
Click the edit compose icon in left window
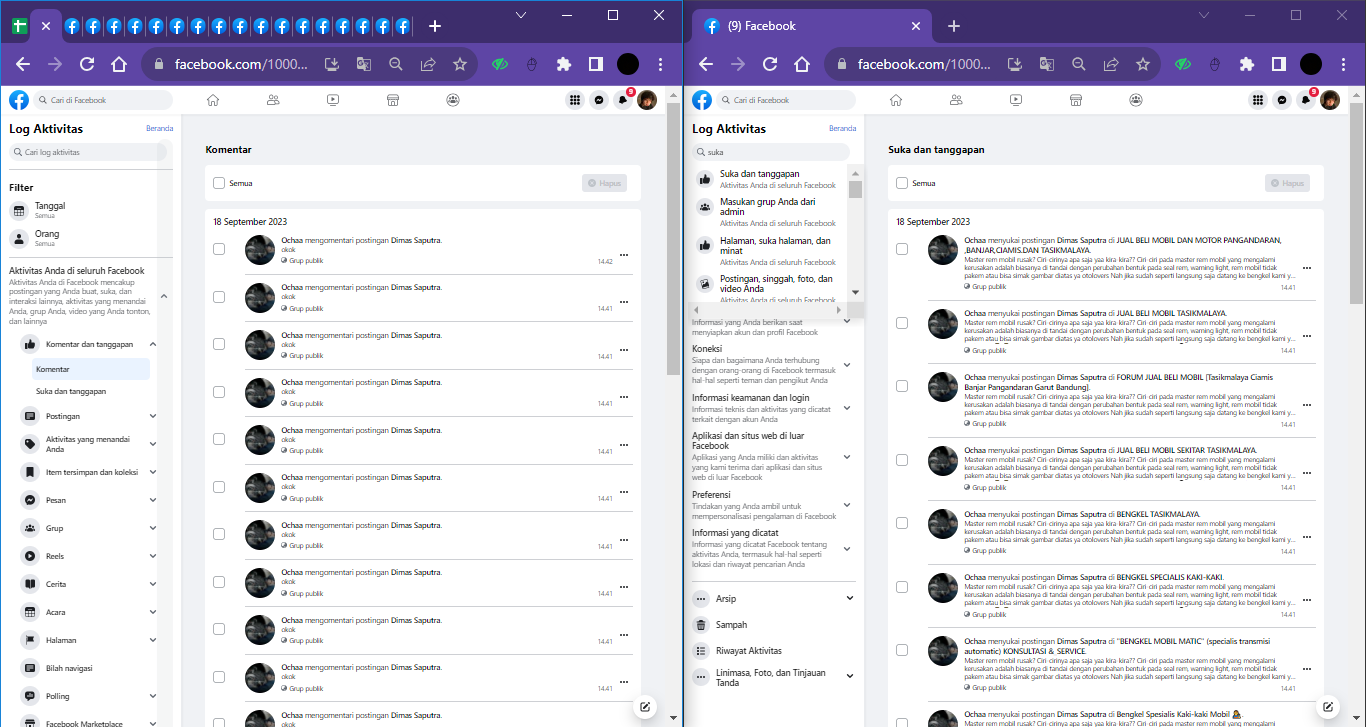[x=645, y=707]
